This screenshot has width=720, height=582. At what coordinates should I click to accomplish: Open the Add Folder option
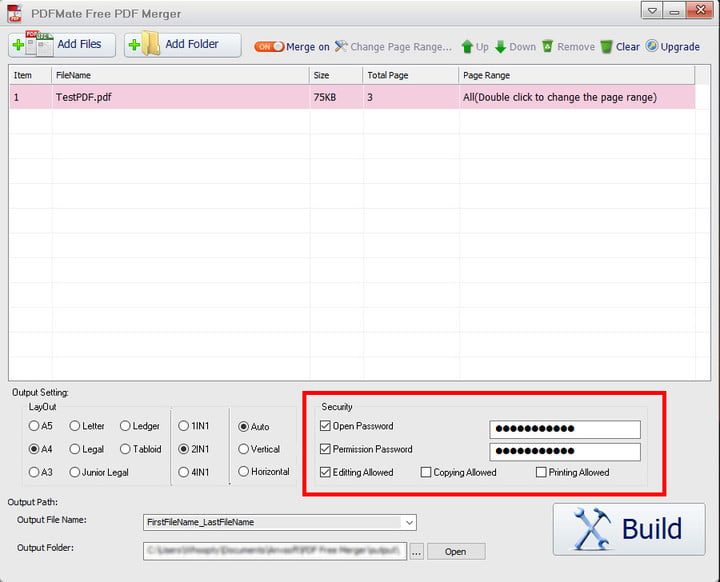click(184, 45)
